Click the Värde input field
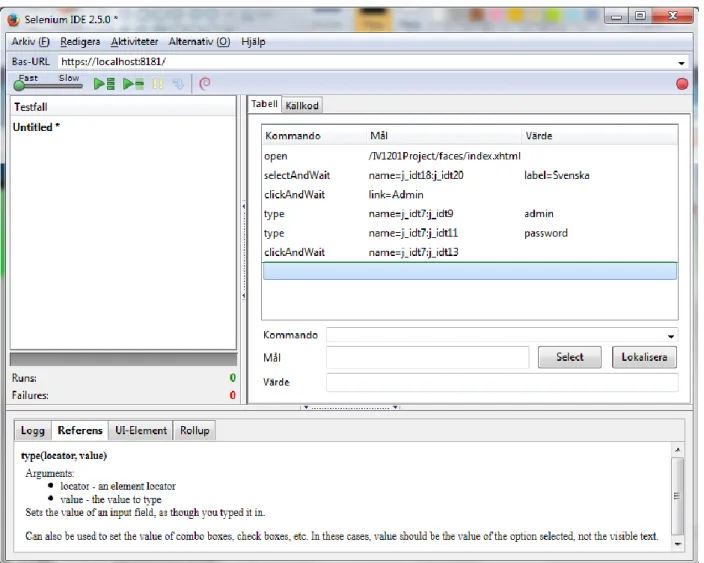704x563 pixels. click(502, 383)
